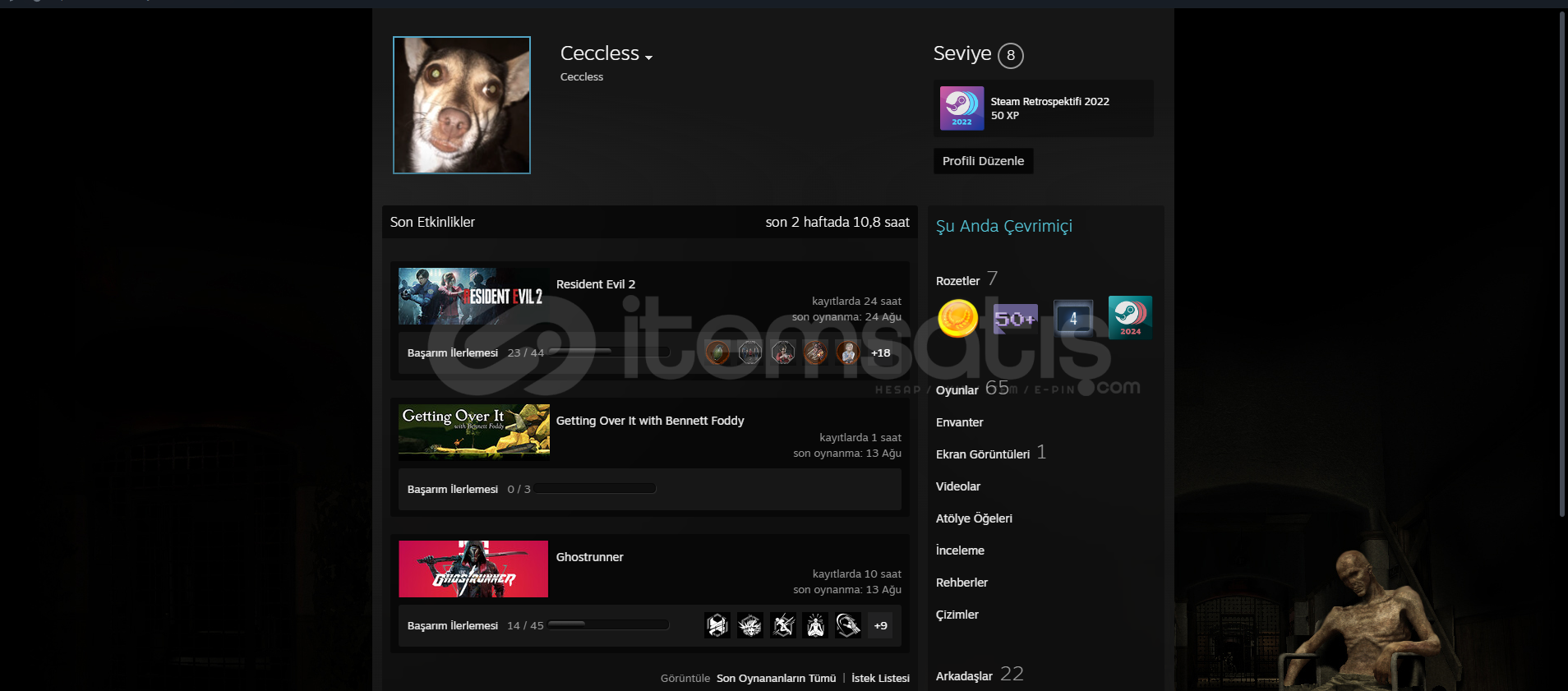View fourth Resident Evil 2 achievement icon
The width and height of the screenshot is (1568, 691).
tap(815, 352)
